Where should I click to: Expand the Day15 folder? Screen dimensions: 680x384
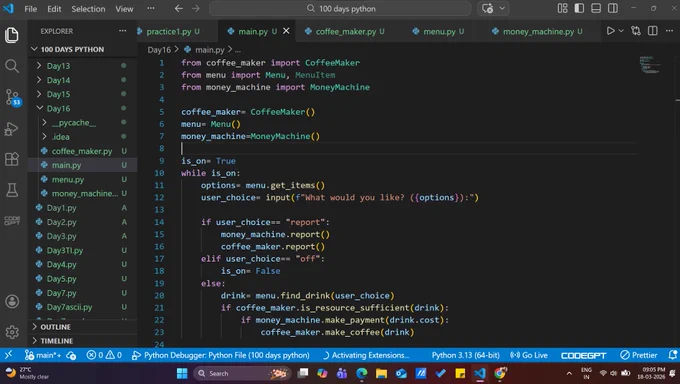(x=83, y=94)
